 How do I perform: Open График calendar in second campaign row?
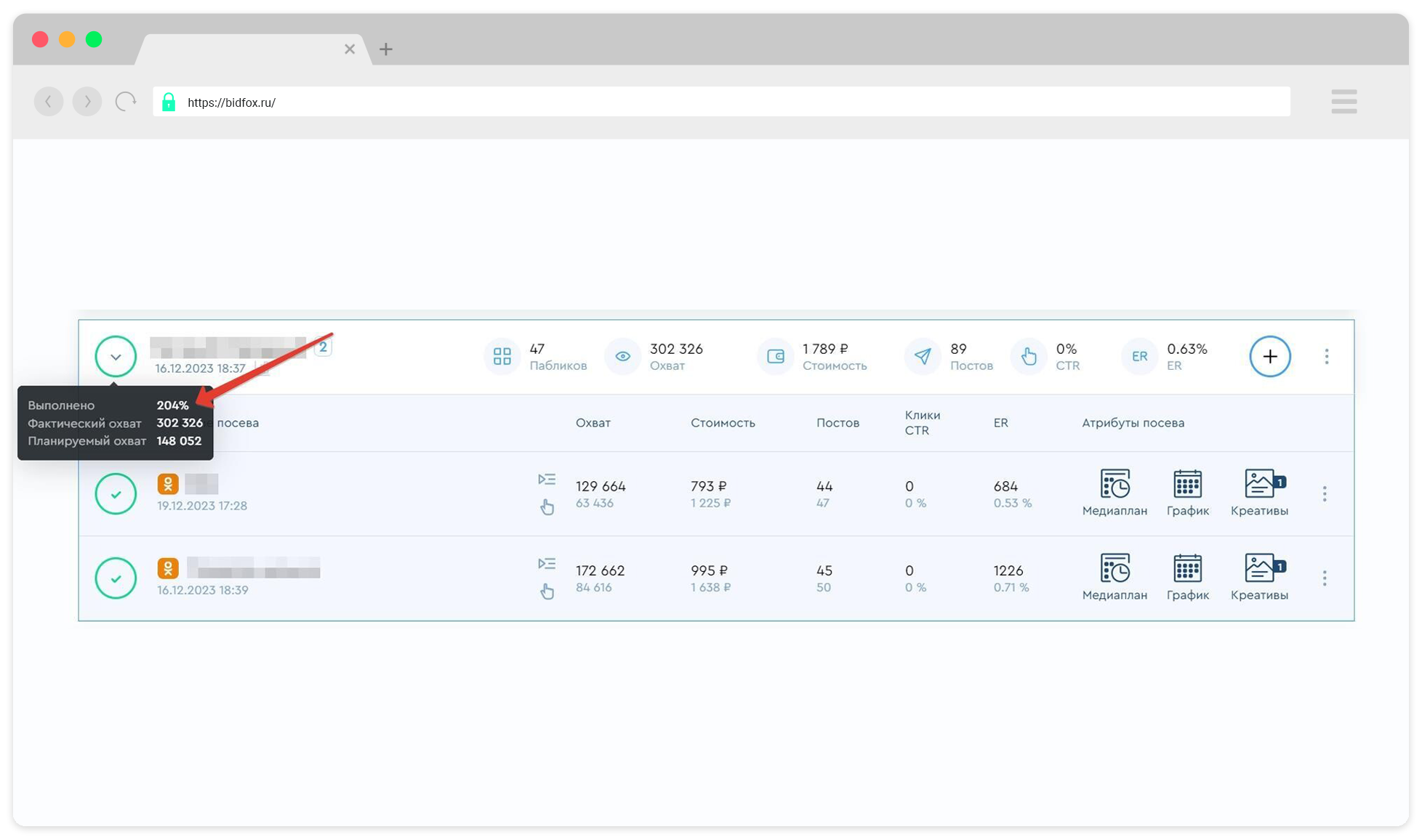tap(1187, 569)
